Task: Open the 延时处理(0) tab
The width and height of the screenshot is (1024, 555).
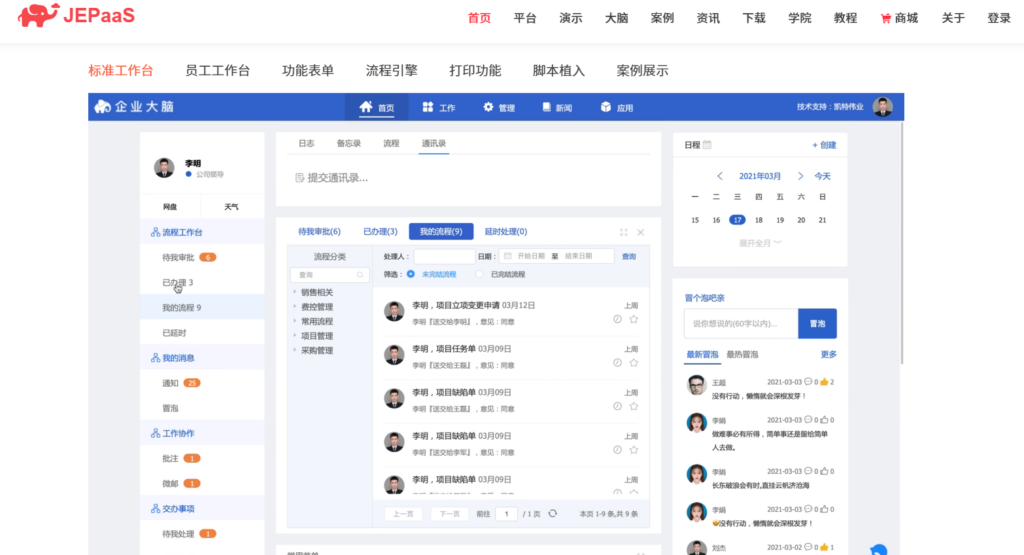Action: point(505,232)
